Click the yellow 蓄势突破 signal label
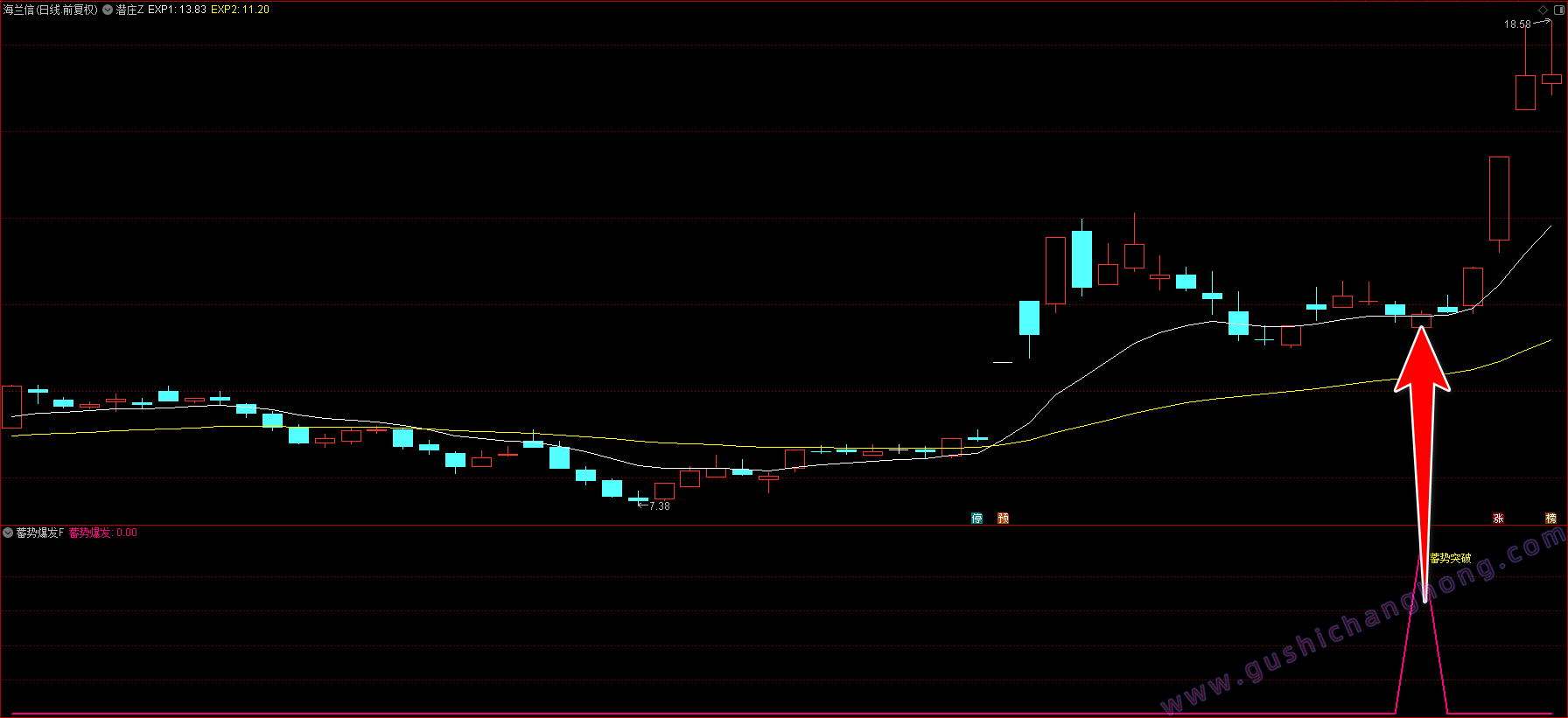Screen dimensions: 1568x718 coord(1451,558)
